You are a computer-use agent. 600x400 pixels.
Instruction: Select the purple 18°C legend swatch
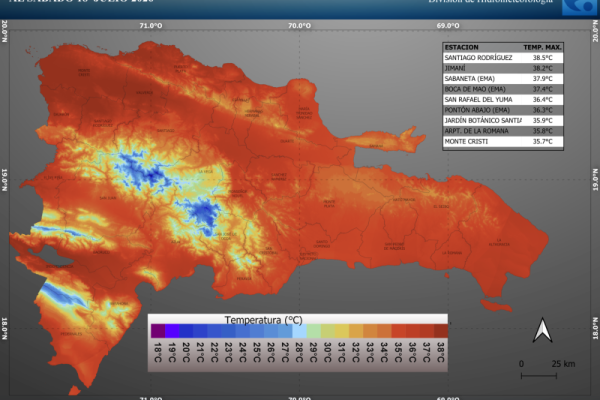click(x=158, y=331)
